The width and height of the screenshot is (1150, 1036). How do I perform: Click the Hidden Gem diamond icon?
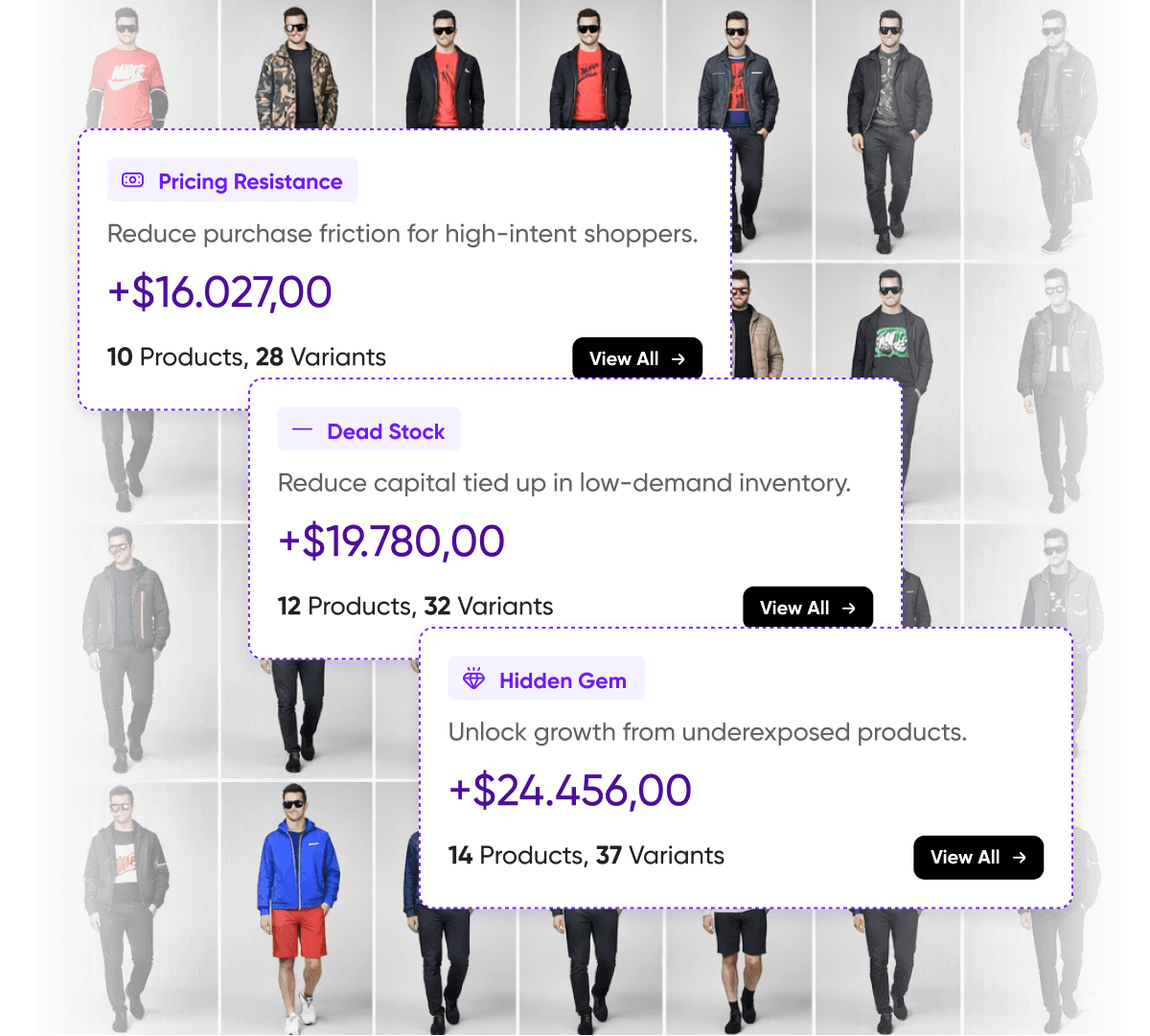473,679
